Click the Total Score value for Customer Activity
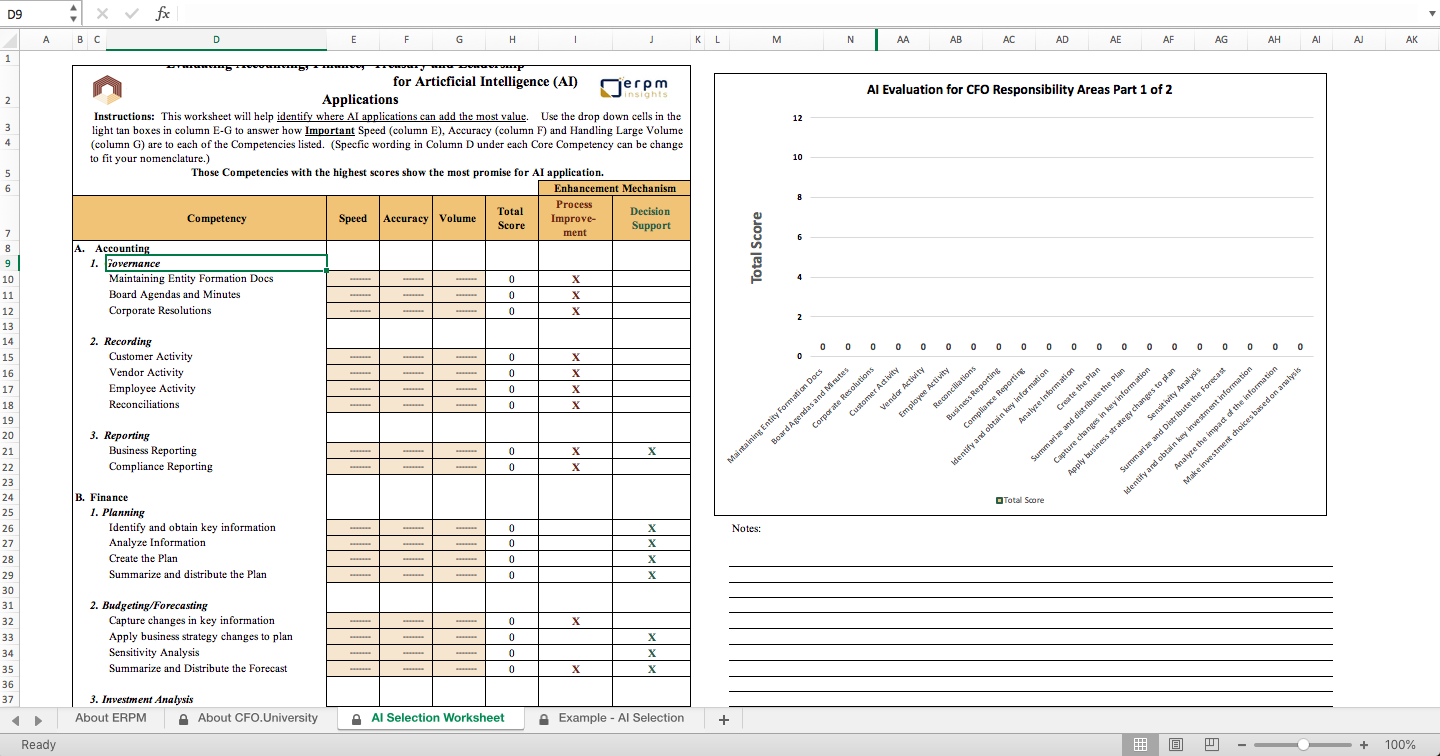Image resolution: width=1440 pixels, height=756 pixels. (x=512, y=357)
